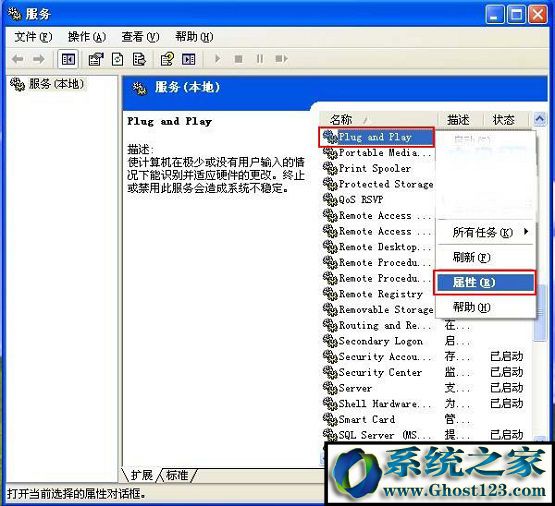555x506 pixels.
Task: Expand the 所有任务(K) submenu
Action: (x=485, y=232)
